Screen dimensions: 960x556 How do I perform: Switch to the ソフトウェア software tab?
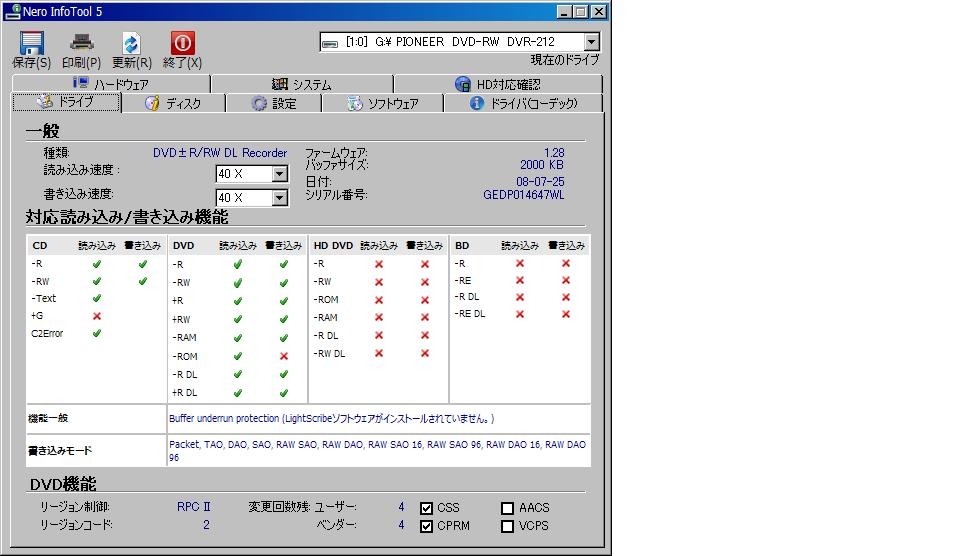pos(382,103)
